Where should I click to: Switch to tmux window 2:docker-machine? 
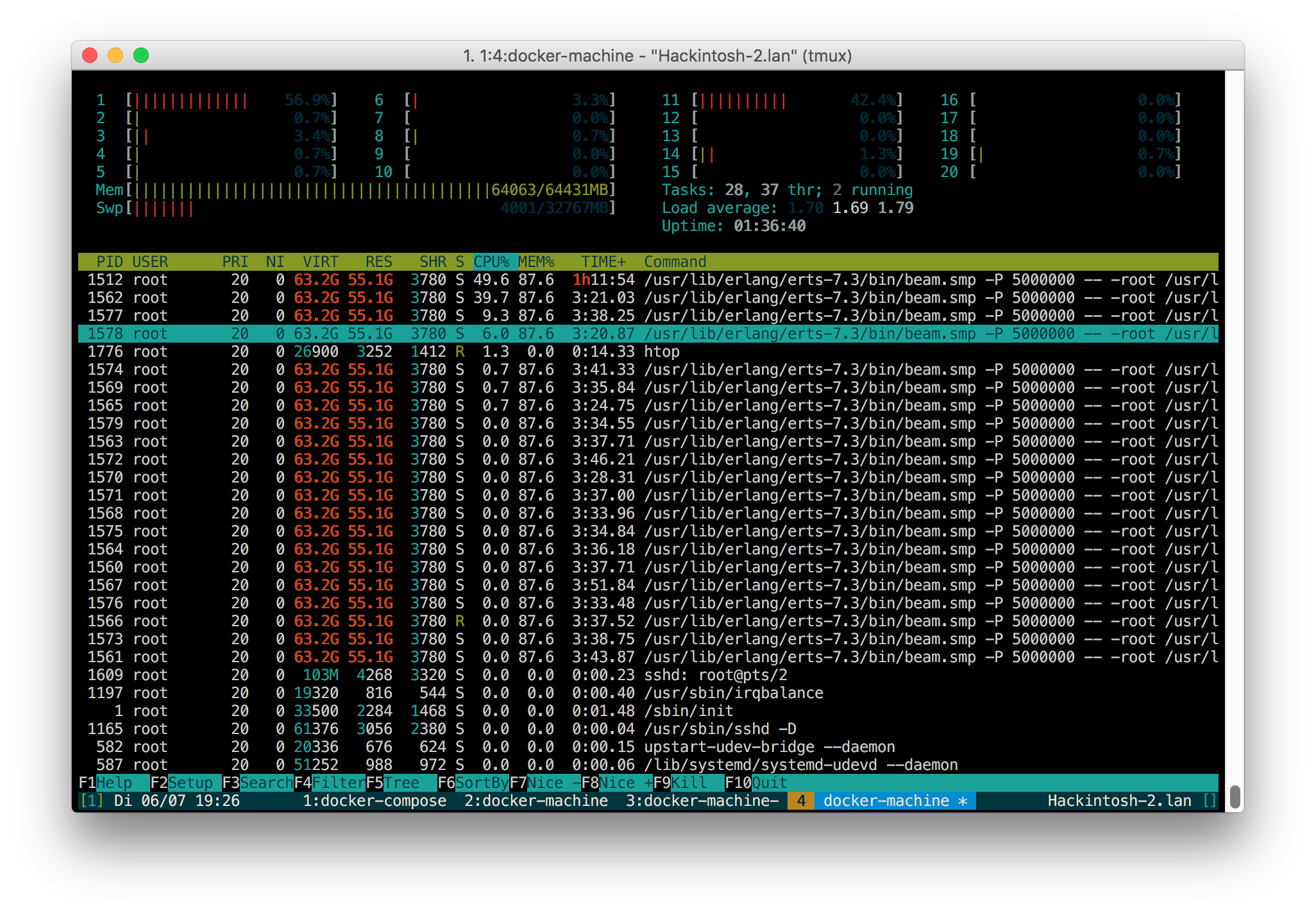click(x=536, y=801)
